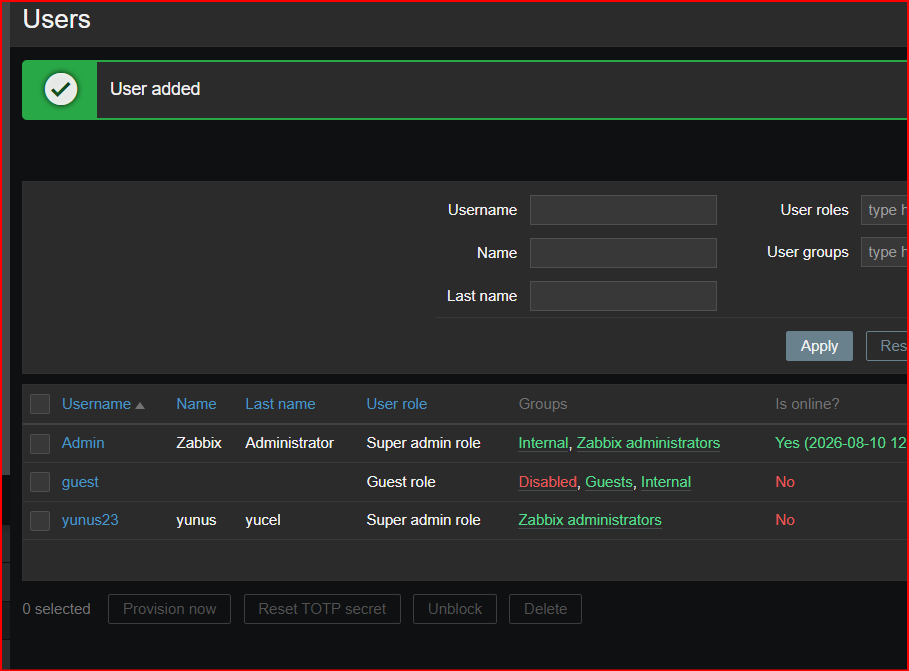
Task: Apply the user filter
Action: 819,346
